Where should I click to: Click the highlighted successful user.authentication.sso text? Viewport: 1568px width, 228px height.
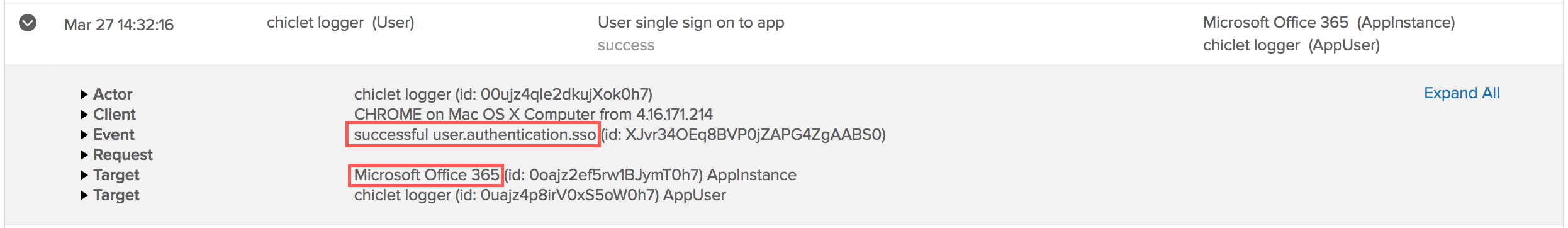coord(474,135)
